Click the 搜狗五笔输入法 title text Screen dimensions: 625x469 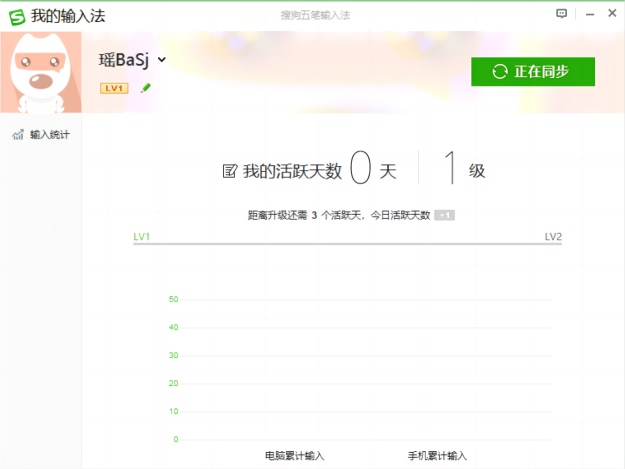coord(315,15)
